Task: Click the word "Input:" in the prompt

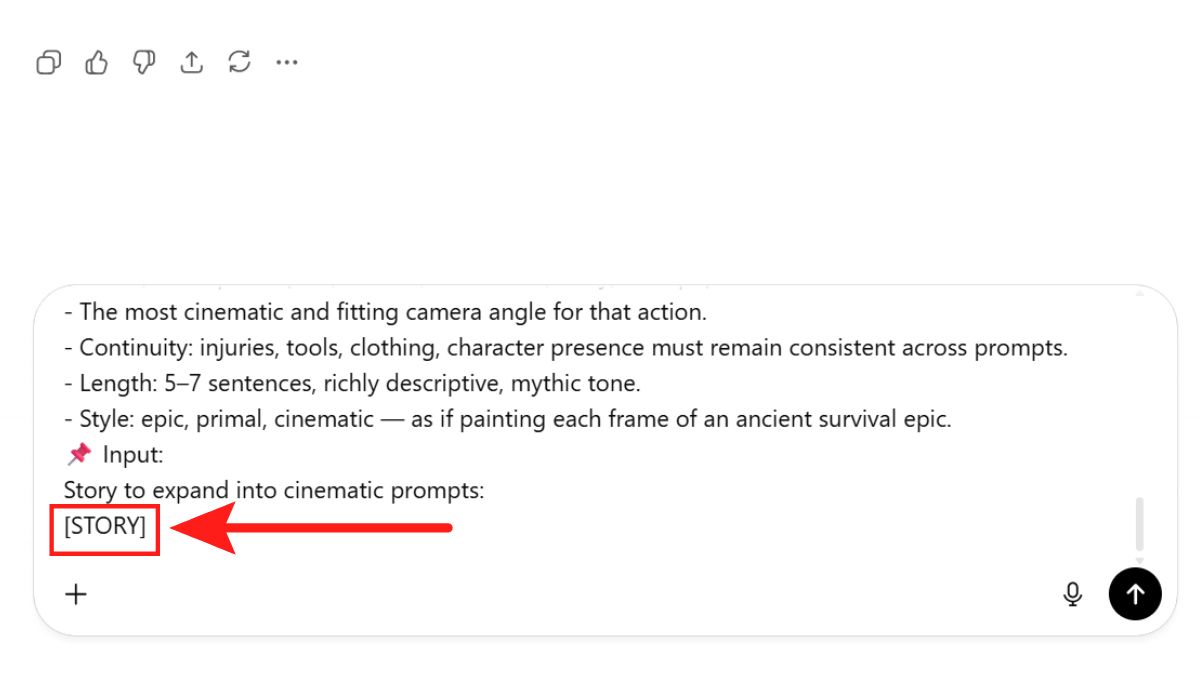Action: pyautogui.click(x=133, y=455)
